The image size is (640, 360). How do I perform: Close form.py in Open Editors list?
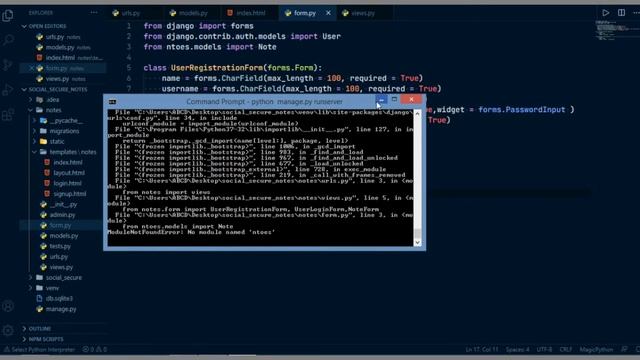pyautogui.click(x=31, y=68)
